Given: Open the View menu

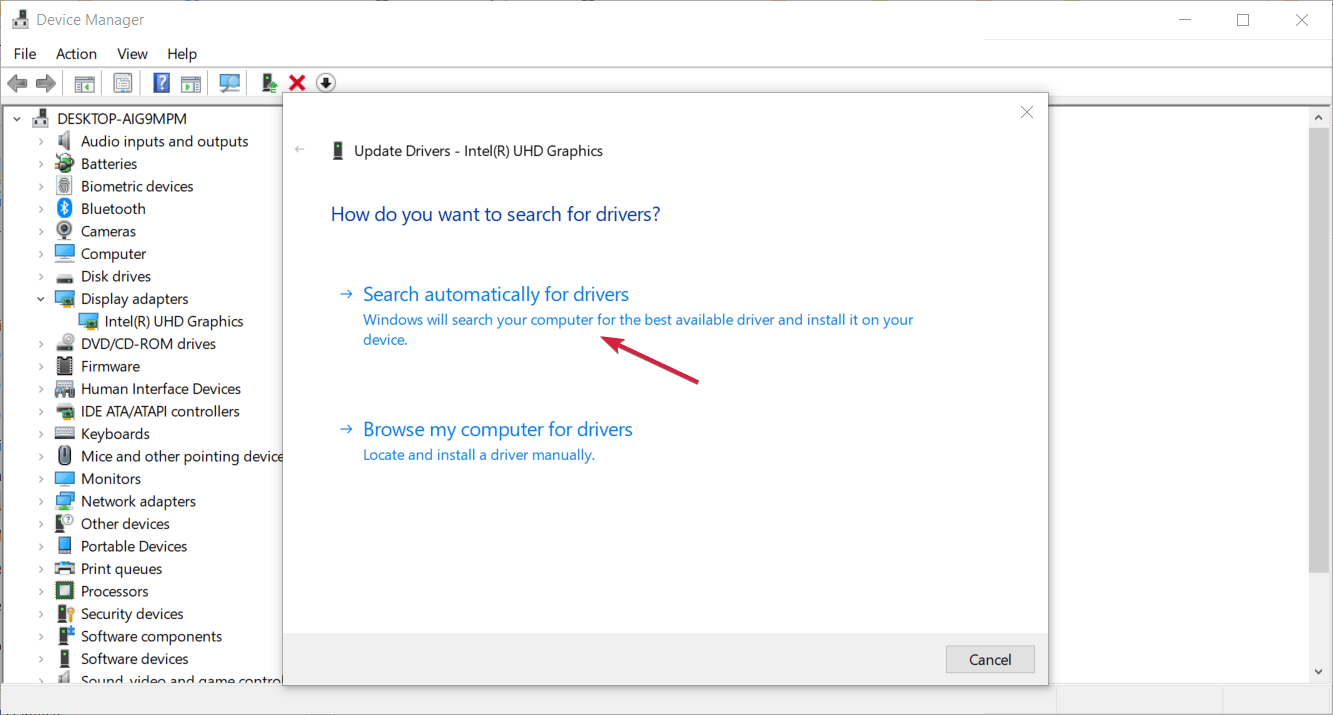Looking at the screenshot, I should point(131,53).
